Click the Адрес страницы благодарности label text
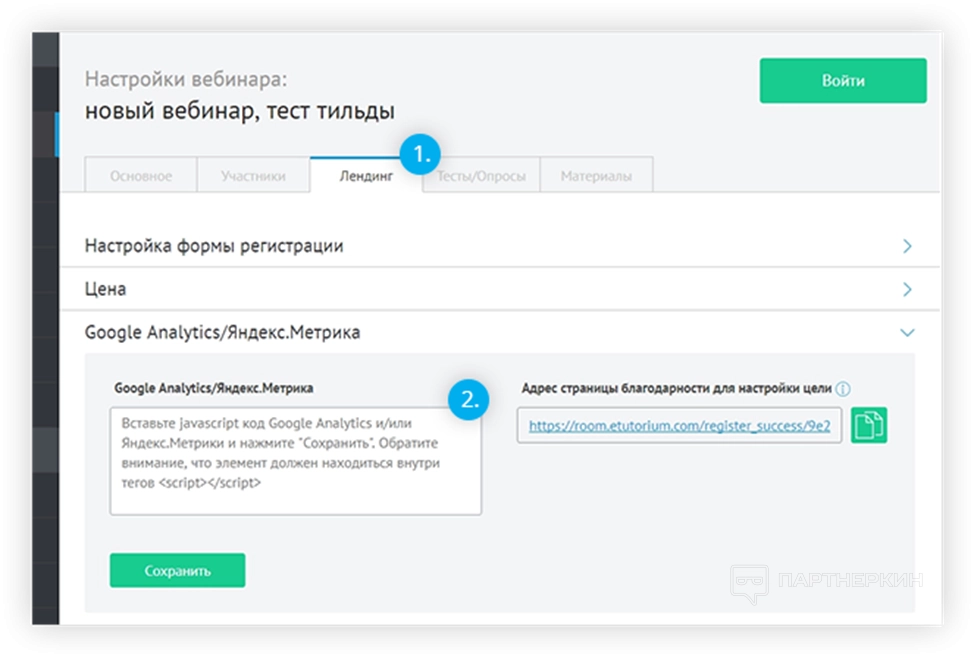The width and height of the screenshot is (974, 657). pos(676,388)
